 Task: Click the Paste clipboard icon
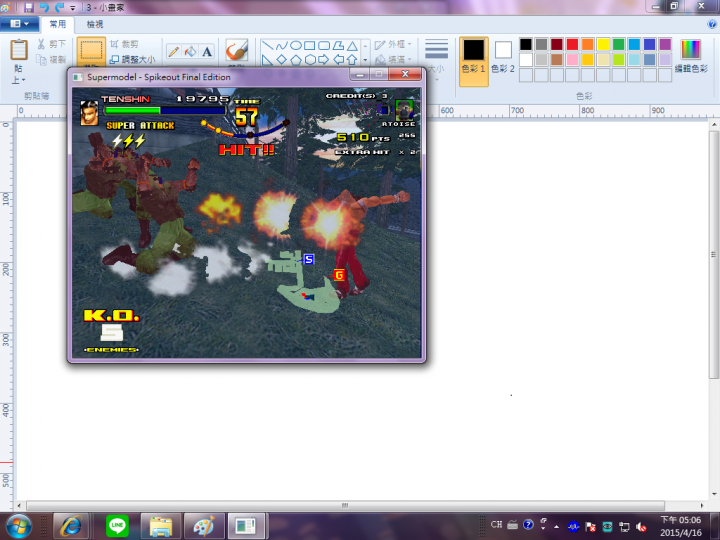(x=19, y=50)
